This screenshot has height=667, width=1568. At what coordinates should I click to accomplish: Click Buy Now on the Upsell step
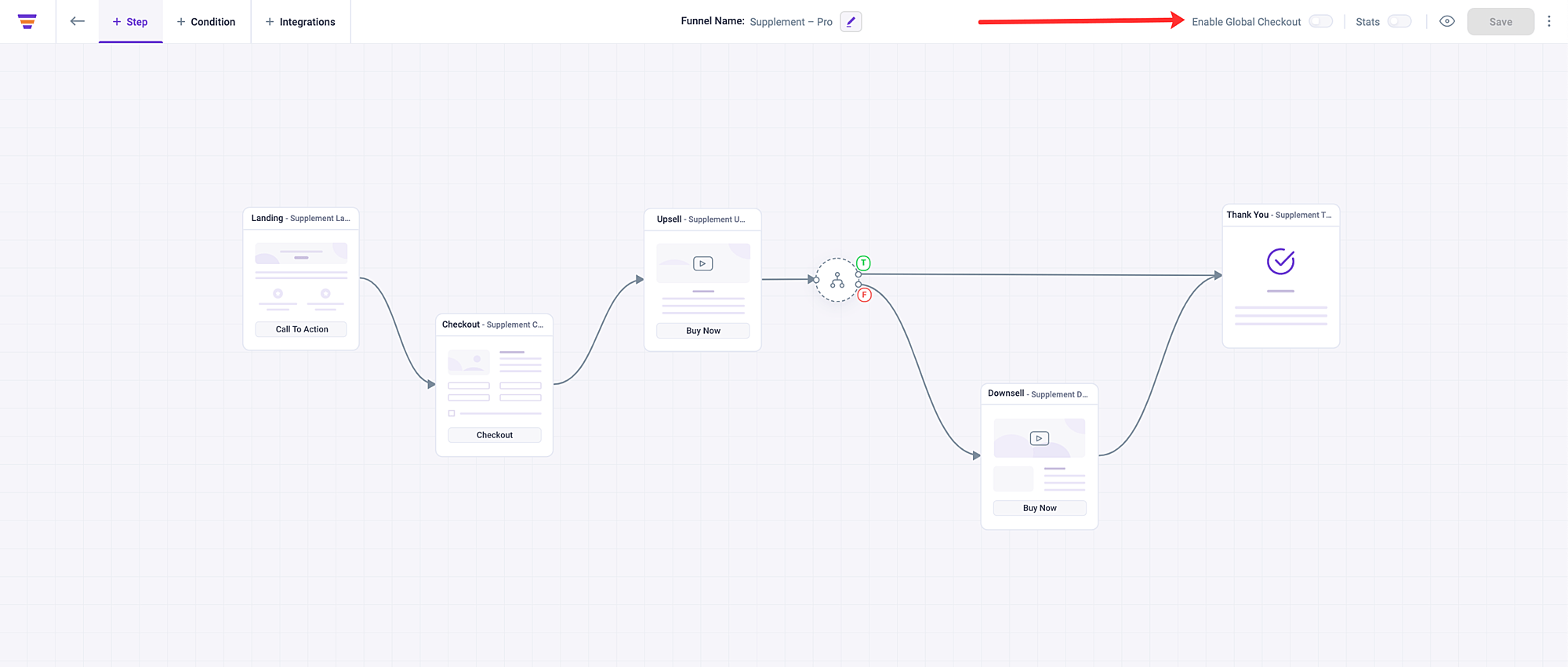[x=703, y=331]
